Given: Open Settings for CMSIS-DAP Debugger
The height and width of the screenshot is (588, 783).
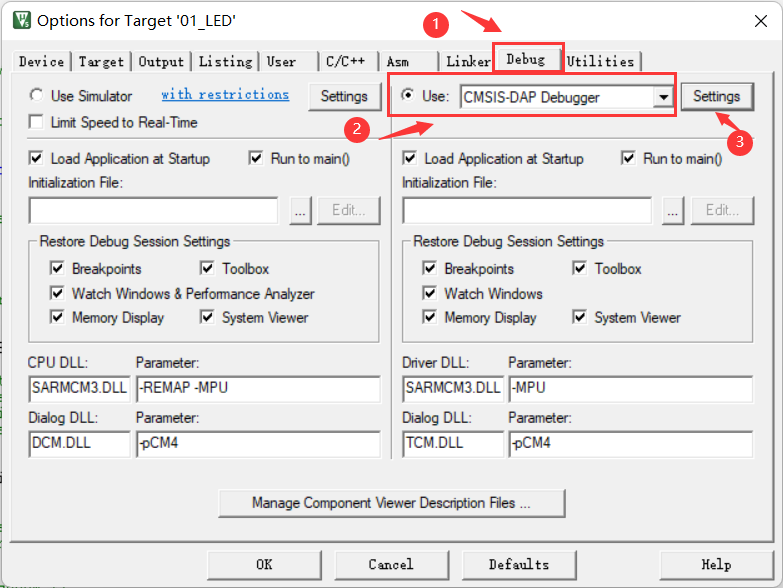Looking at the screenshot, I should pyautogui.click(x=716, y=96).
